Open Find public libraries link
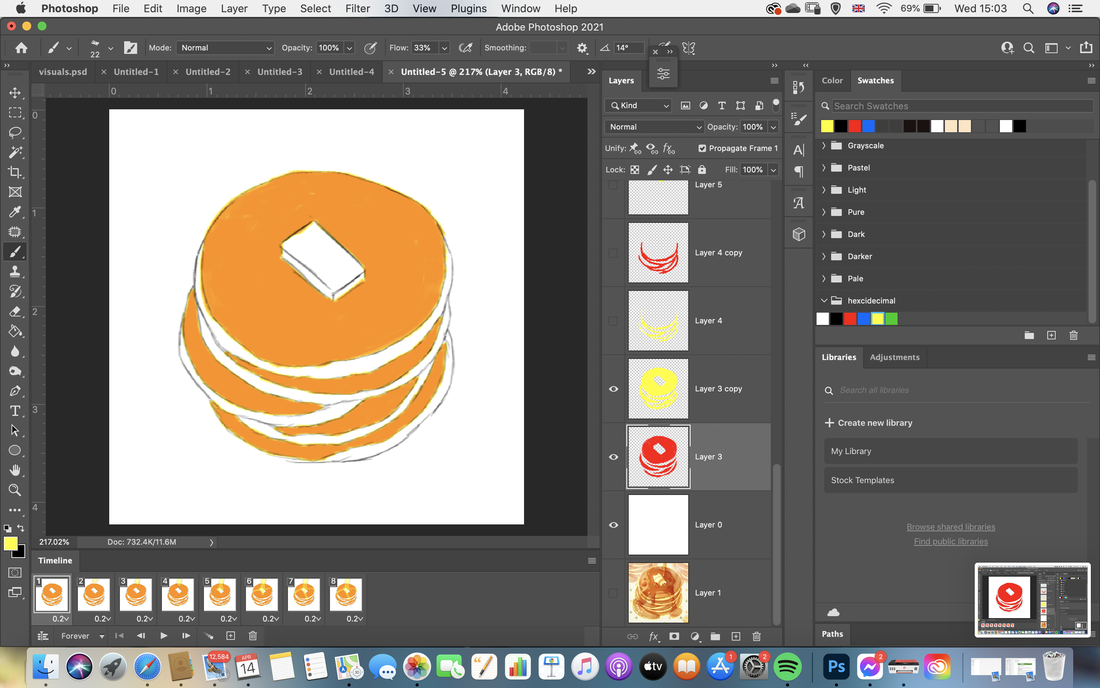The height and width of the screenshot is (688, 1100). tap(951, 541)
